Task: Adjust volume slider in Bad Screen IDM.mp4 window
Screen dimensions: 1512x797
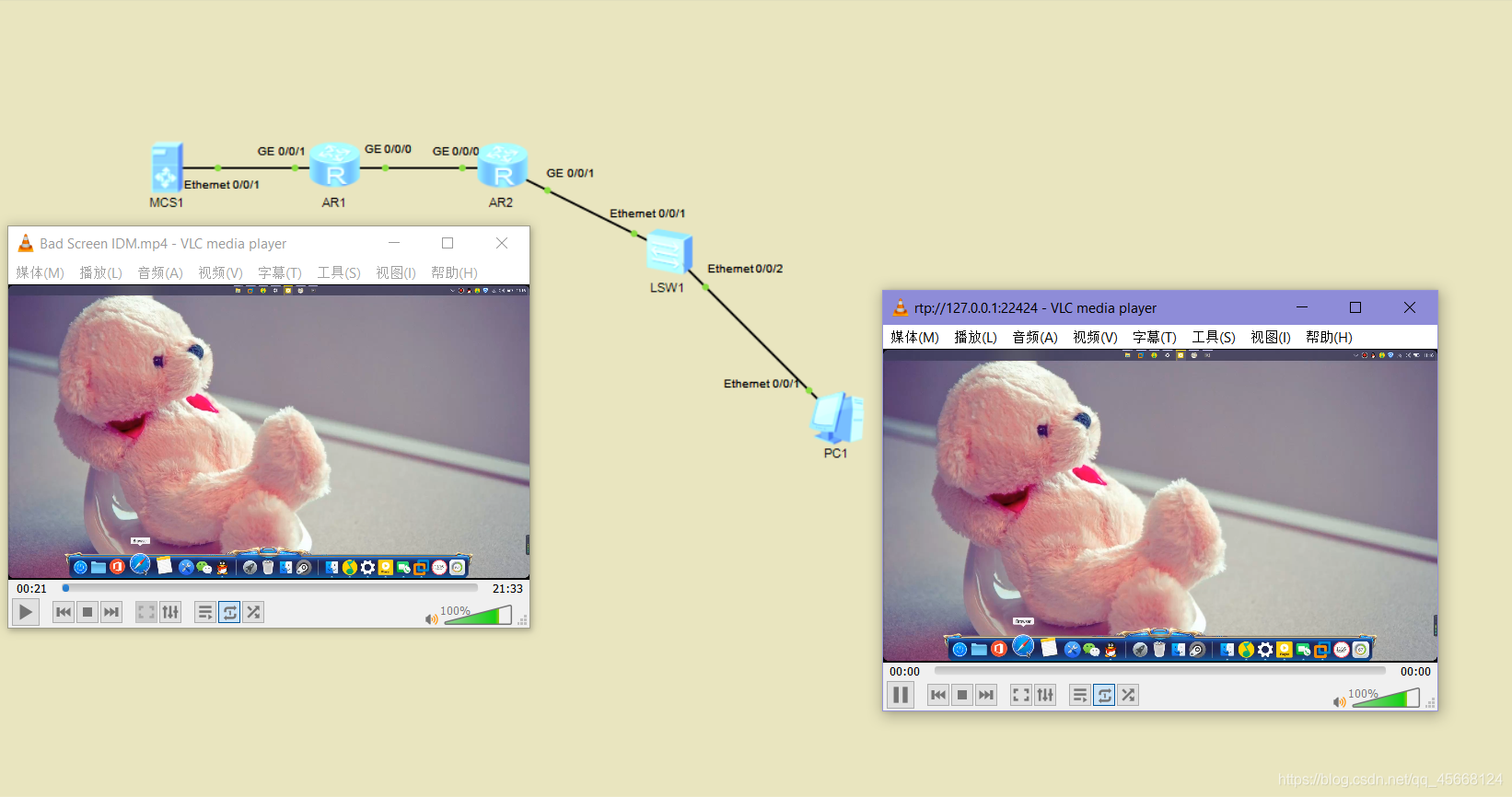Action: point(477,616)
